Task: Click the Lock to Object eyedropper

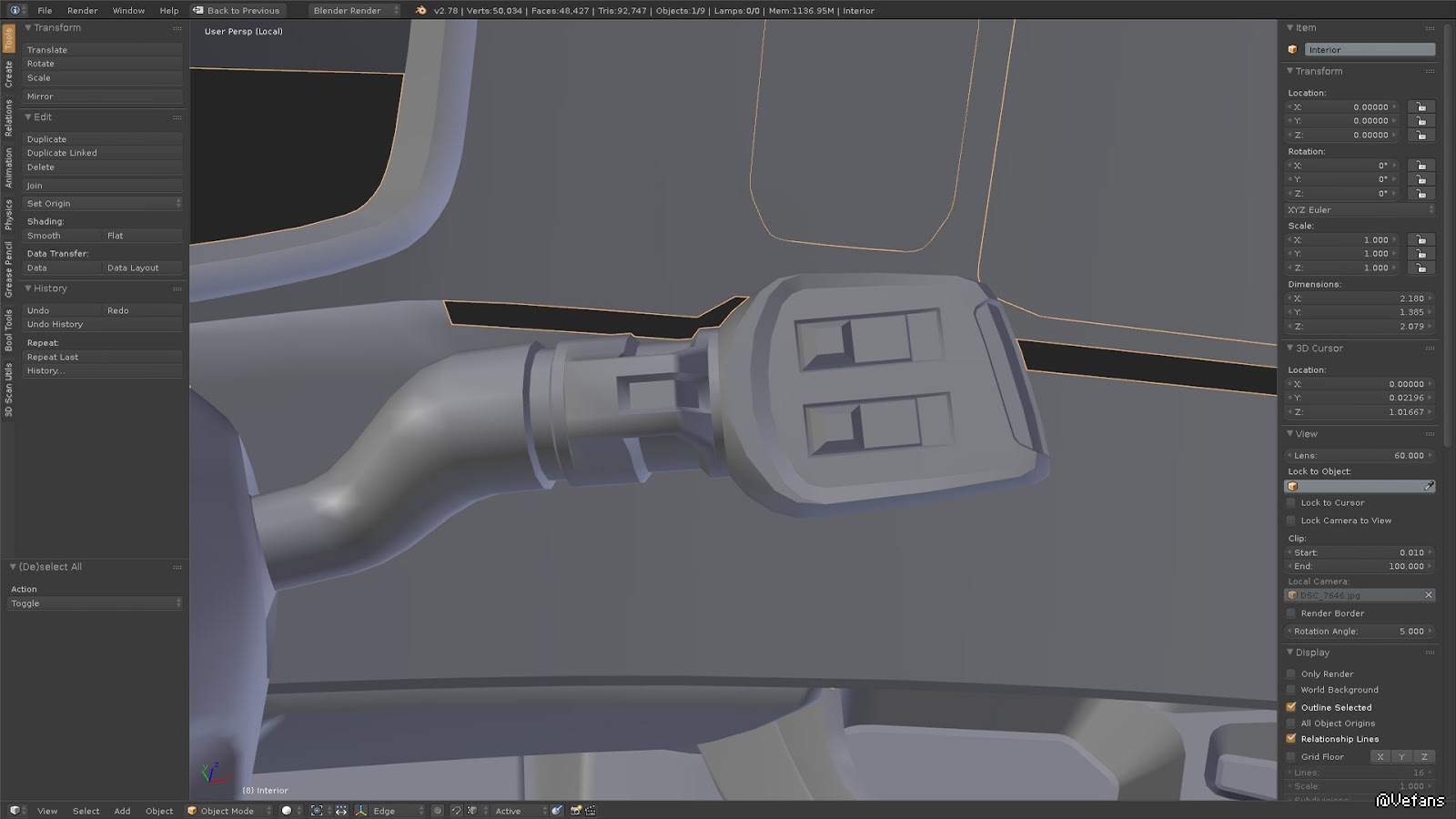Action: 1429,487
